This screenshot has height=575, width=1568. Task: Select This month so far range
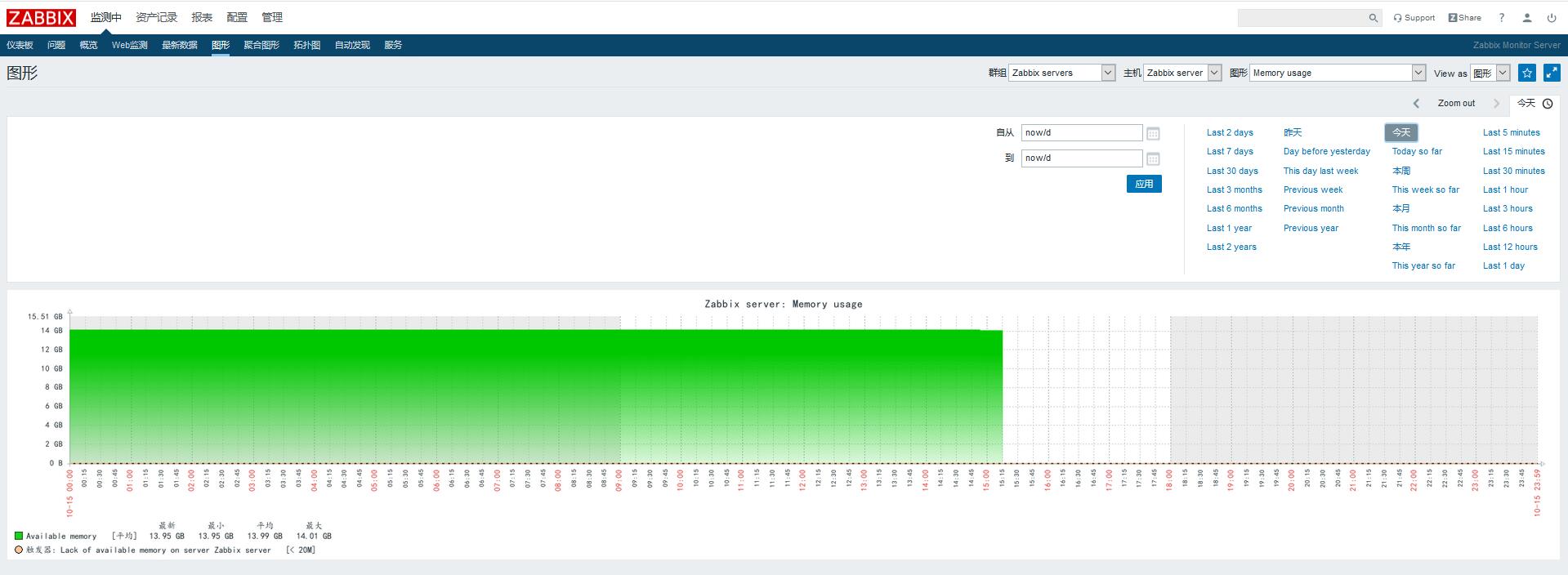(1427, 228)
